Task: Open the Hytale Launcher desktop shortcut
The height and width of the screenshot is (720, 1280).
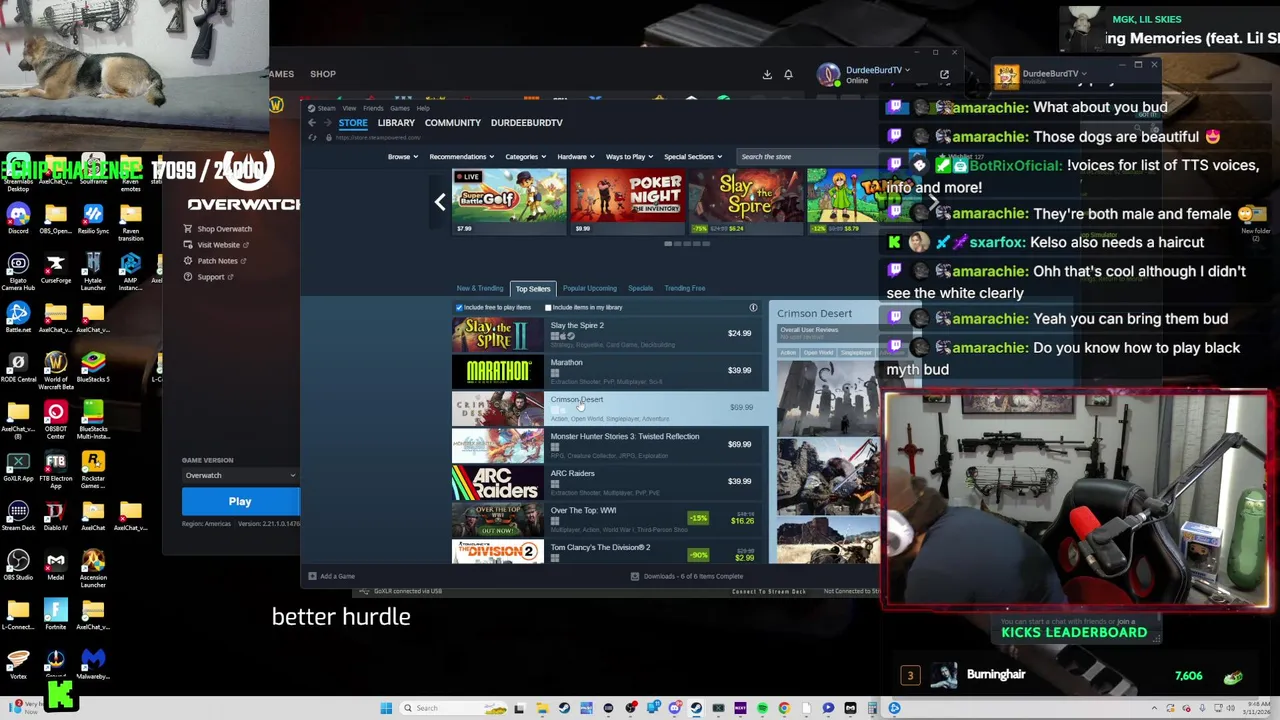Action: click(93, 270)
